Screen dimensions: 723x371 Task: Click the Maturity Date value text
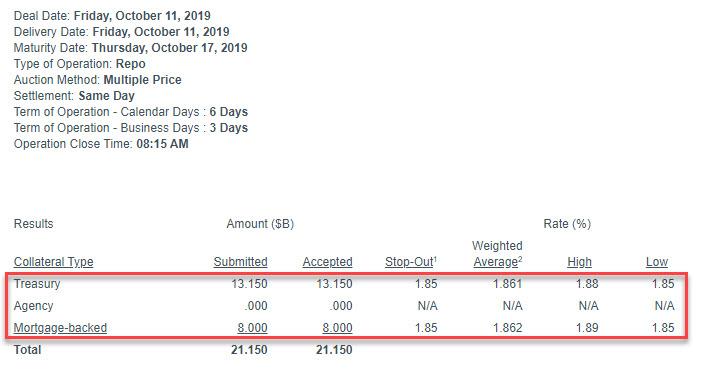pos(170,48)
